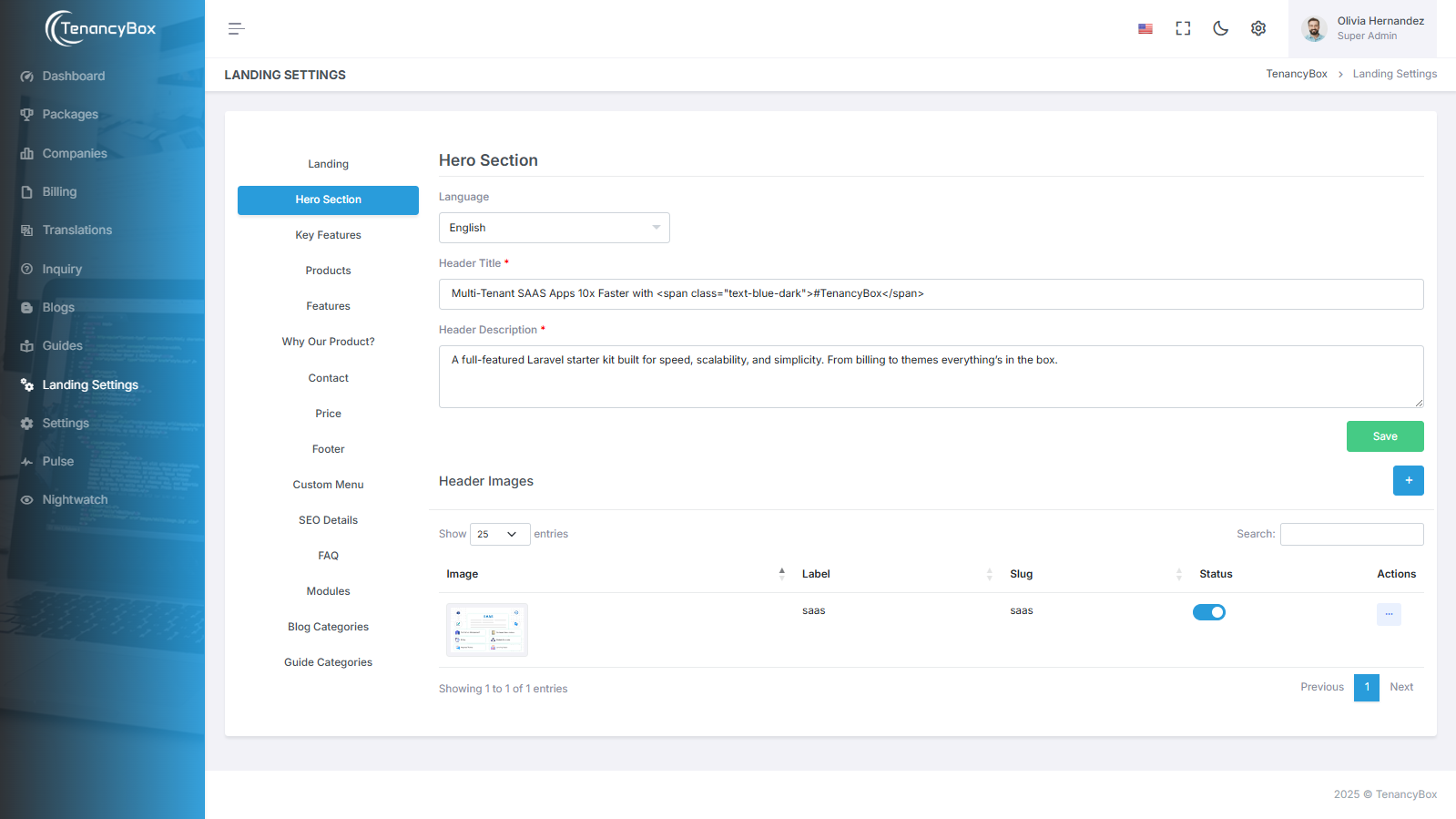Open Companies in the sidebar
Viewport: 1456px width, 819px height.
[x=75, y=154]
